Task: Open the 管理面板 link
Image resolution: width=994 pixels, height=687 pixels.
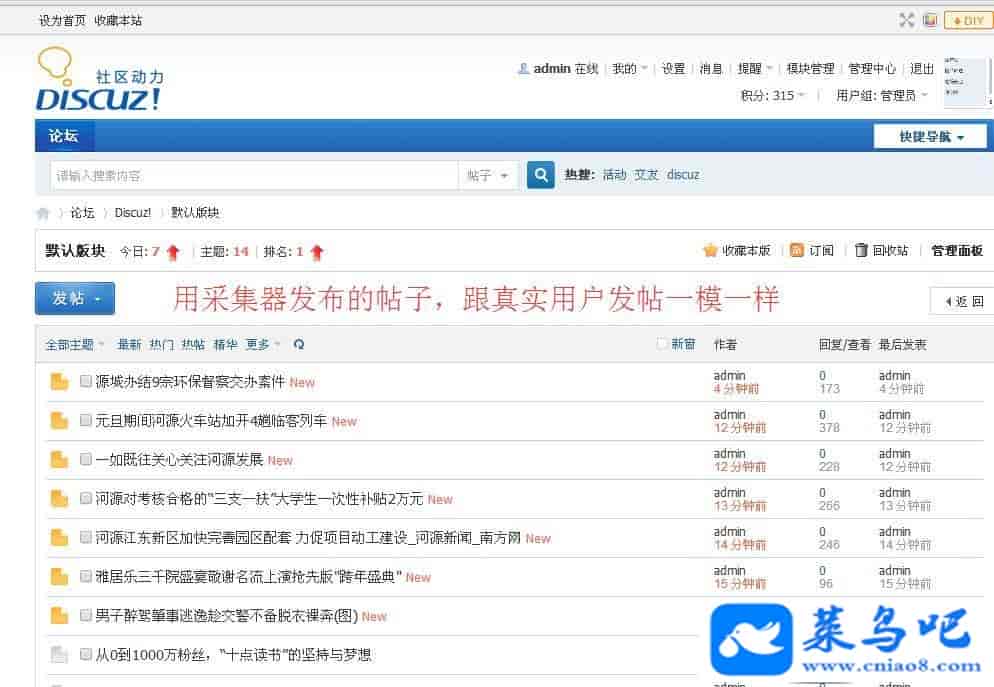Action: coord(956,251)
